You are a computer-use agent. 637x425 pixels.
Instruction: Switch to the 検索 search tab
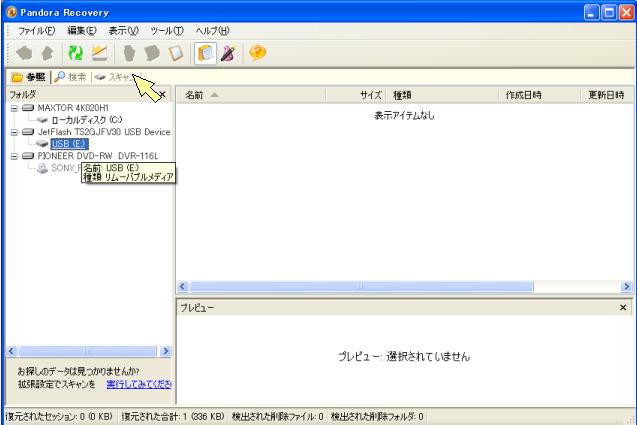tap(71, 77)
